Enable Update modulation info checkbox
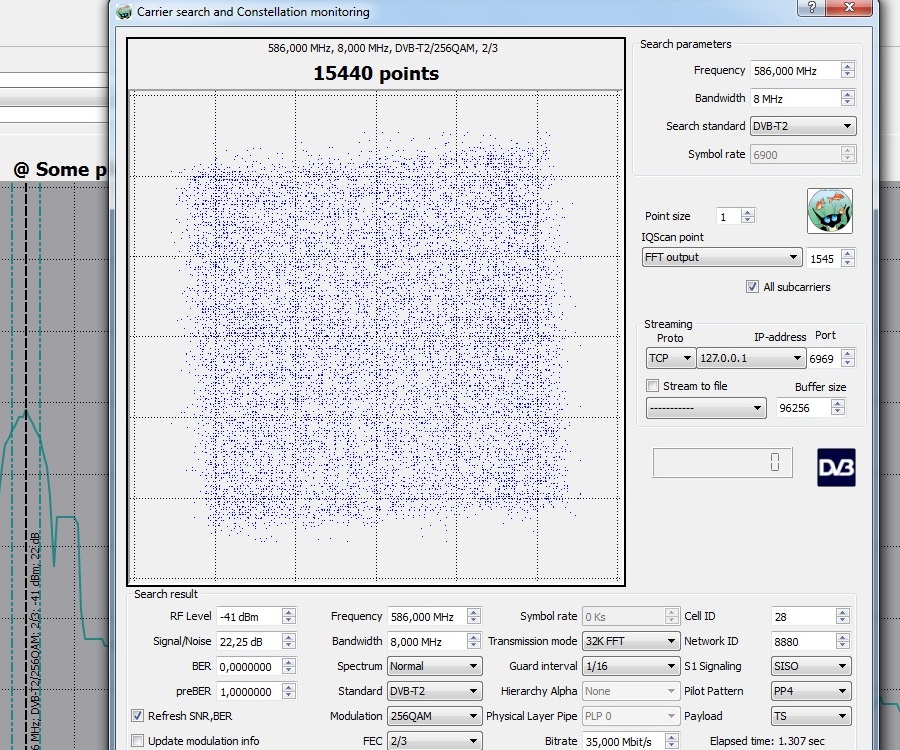The width and height of the screenshot is (900, 750). click(x=137, y=741)
